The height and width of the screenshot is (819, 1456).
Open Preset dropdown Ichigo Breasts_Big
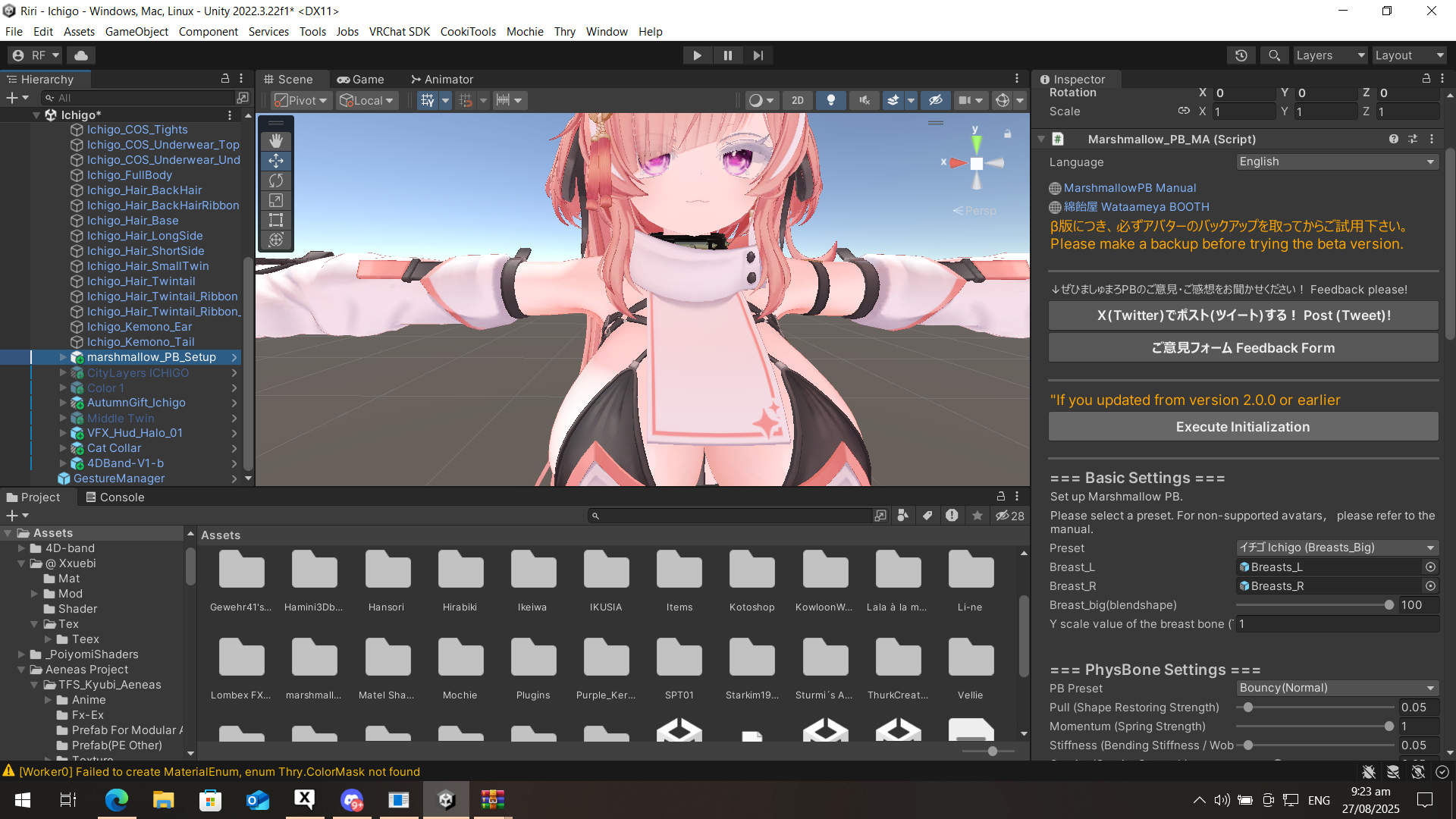[x=1337, y=548]
